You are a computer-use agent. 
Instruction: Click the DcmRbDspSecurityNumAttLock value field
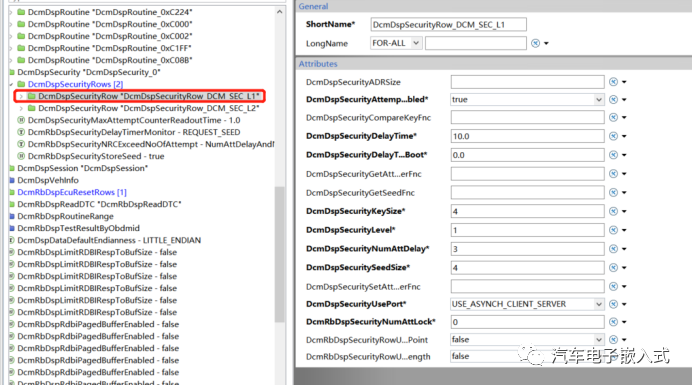click(x=527, y=322)
